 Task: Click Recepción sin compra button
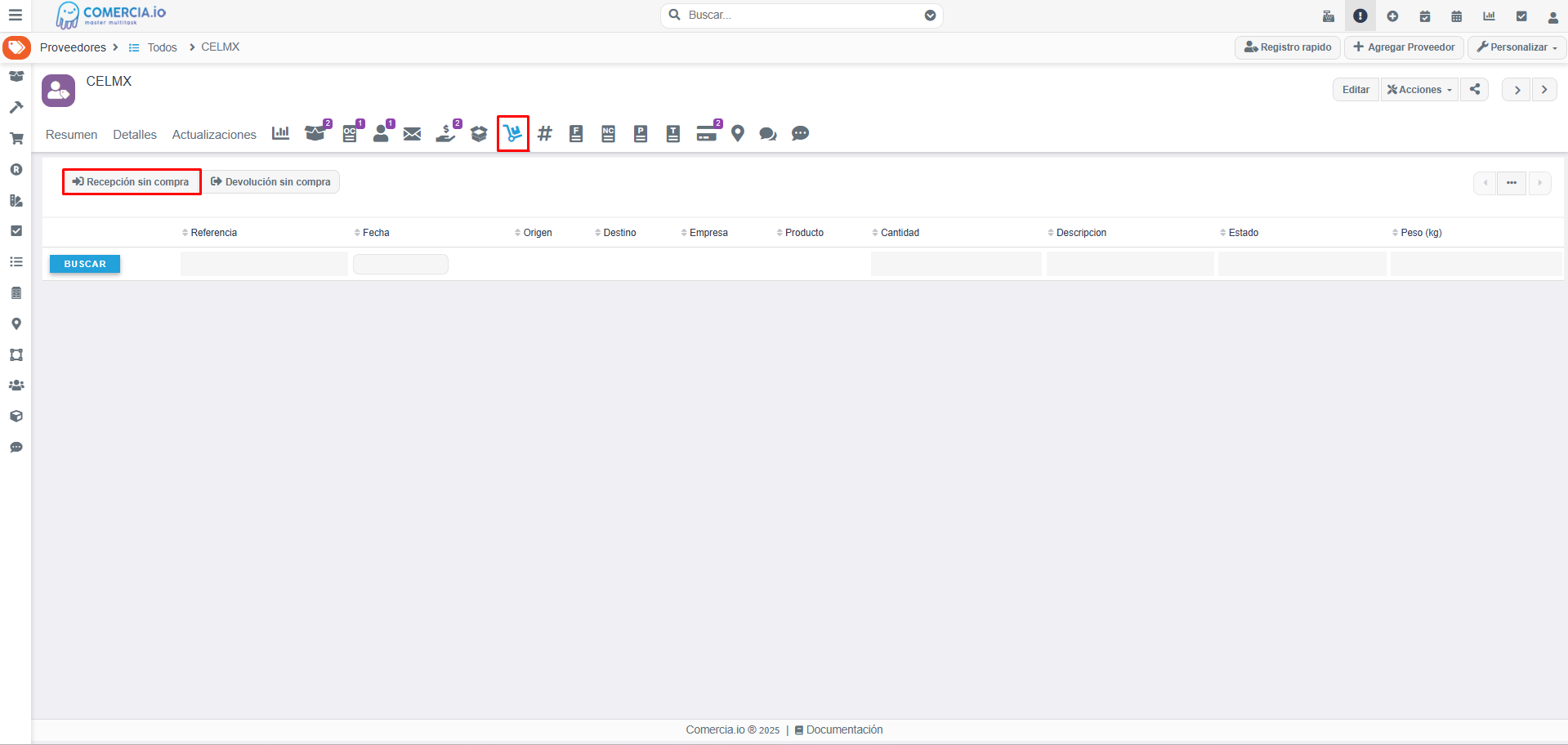[132, 181]
